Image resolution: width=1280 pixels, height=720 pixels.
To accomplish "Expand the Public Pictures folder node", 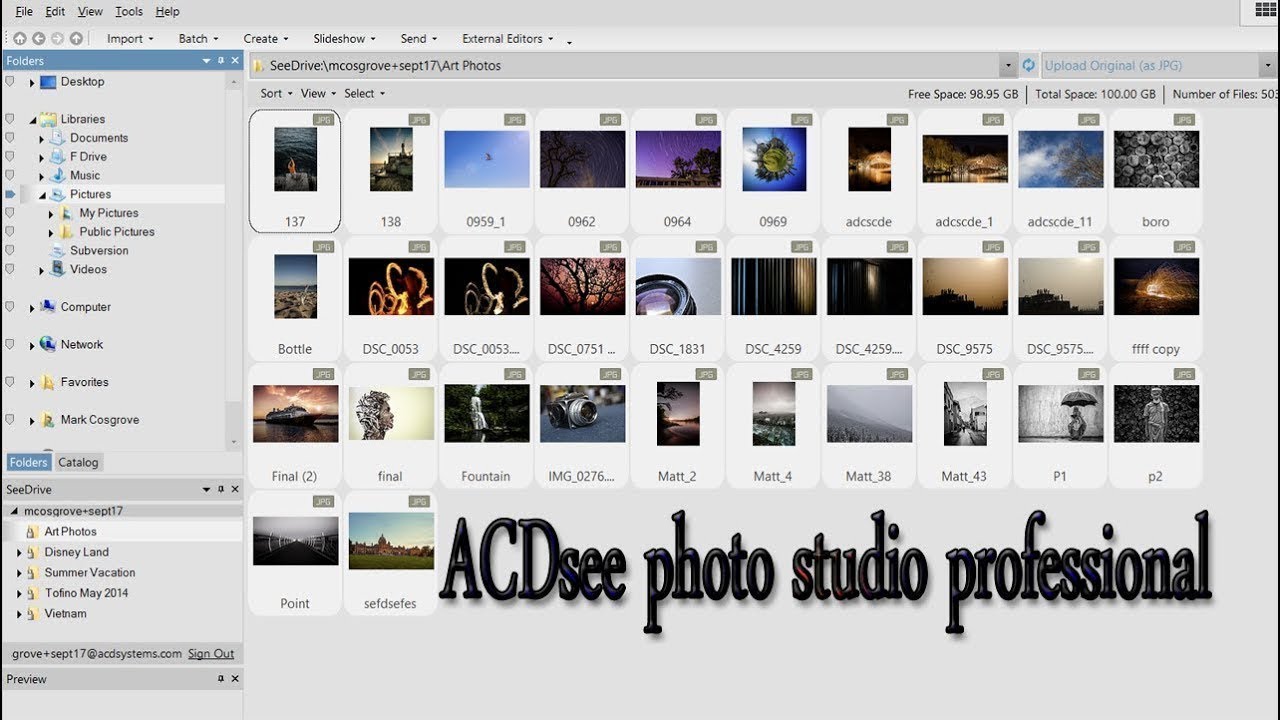I will [x=51, y=232].
